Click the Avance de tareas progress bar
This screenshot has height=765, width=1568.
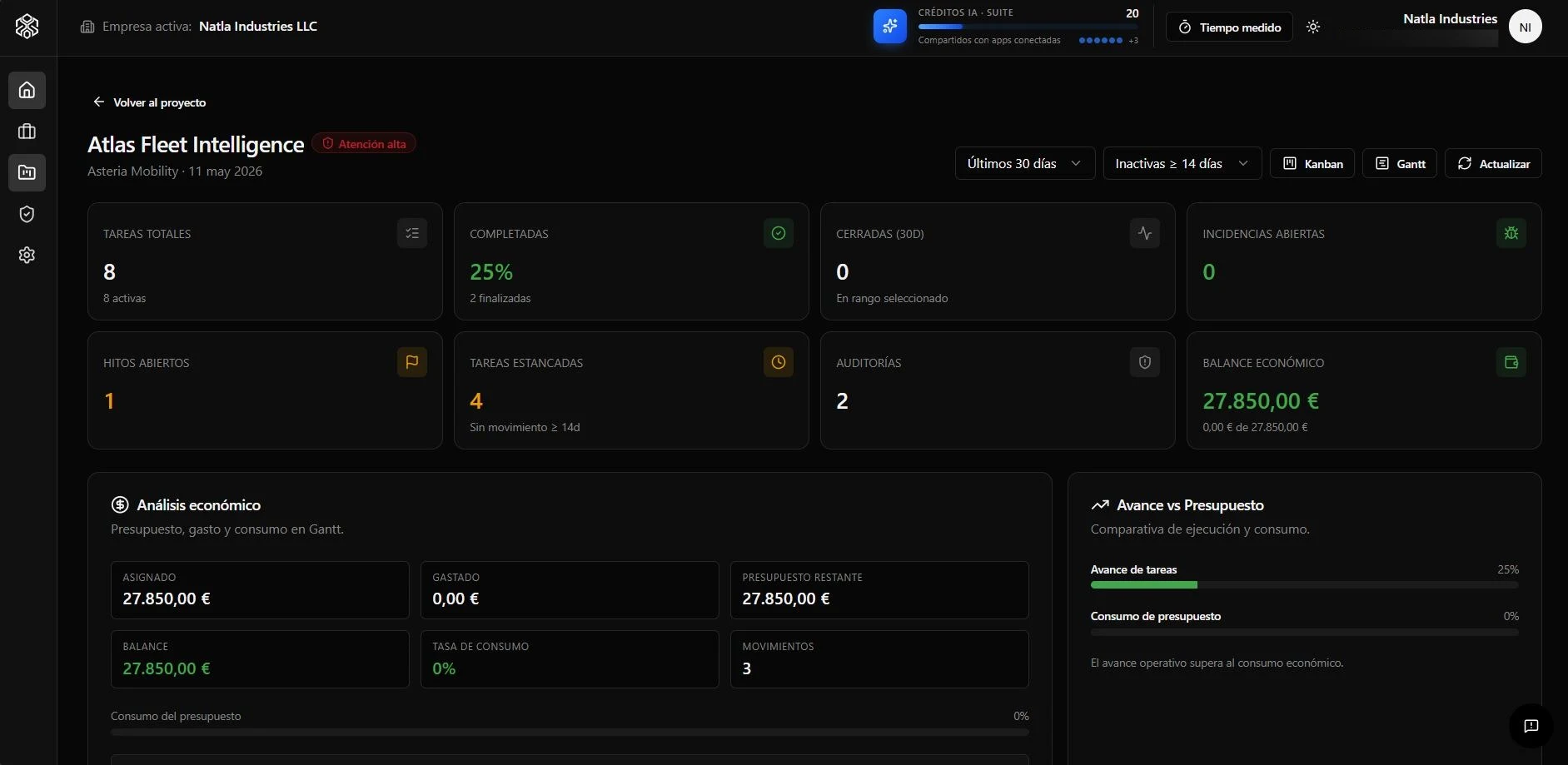(1304, 585)
